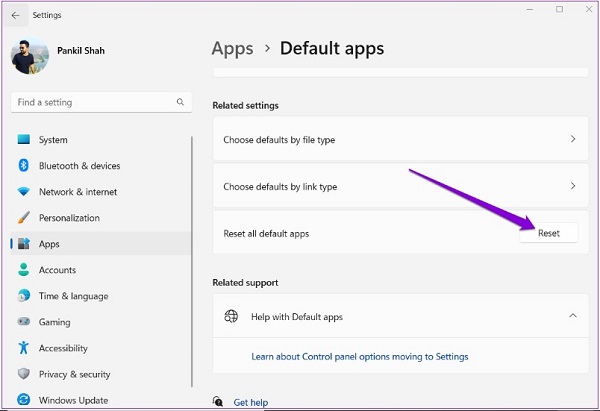Go to Bluetooth & devices
Image resolution: width=600 pixels, height=411 pixels.
(101, 166)
